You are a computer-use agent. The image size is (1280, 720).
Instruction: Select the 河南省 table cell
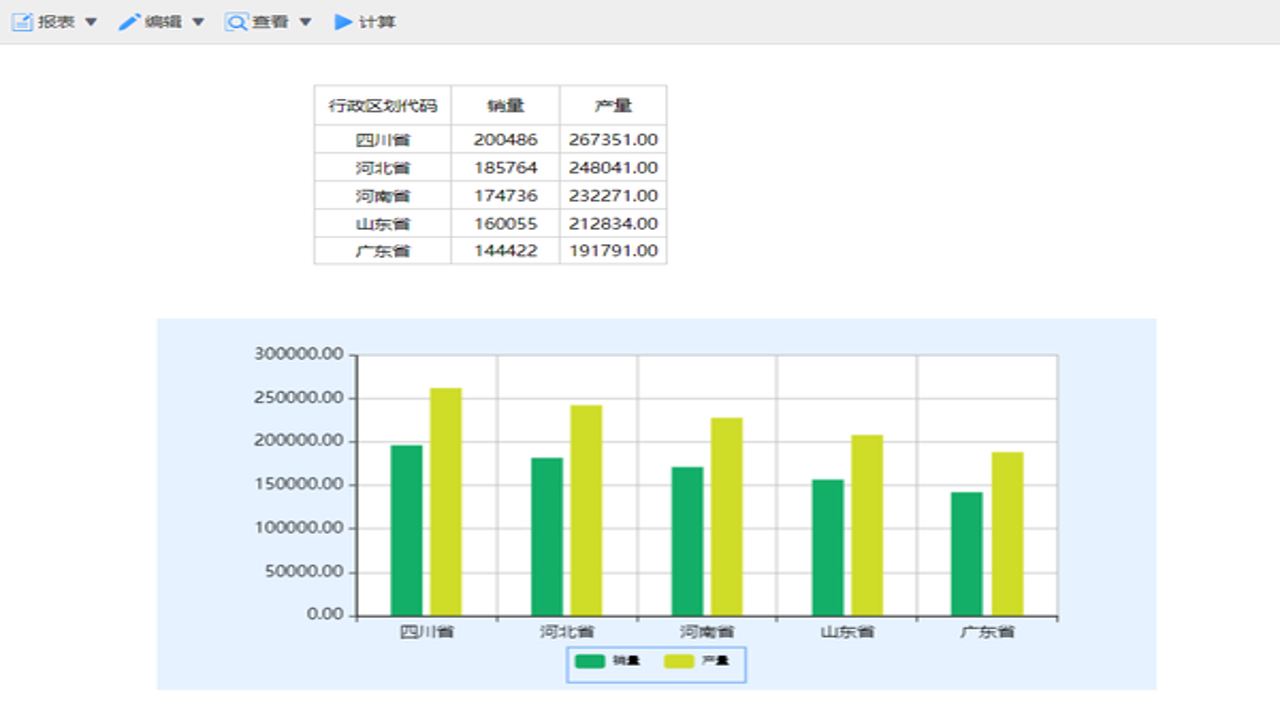(x=383, y=196)
